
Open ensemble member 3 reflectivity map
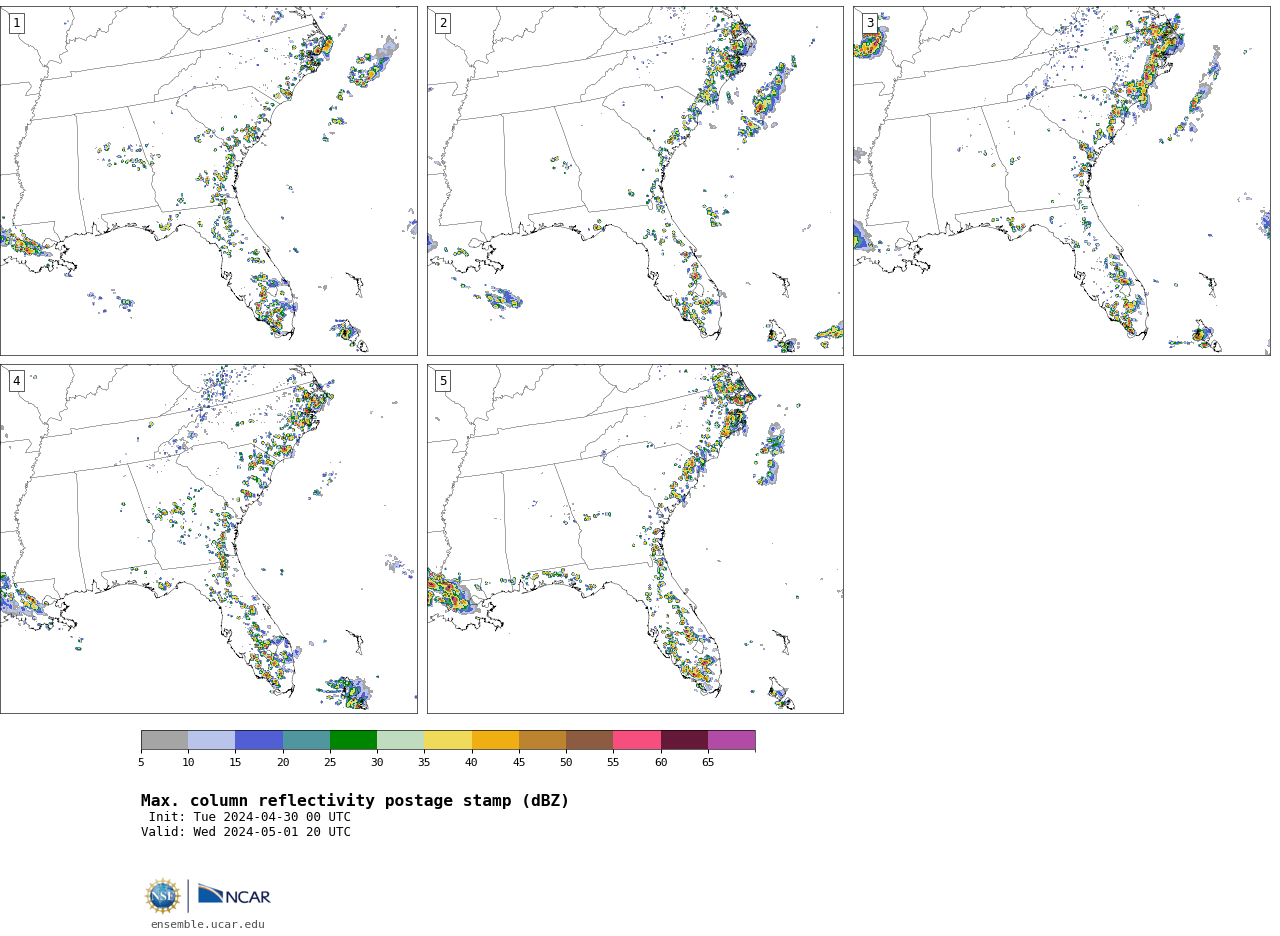pyautogui.click(x=1061, y=181)
